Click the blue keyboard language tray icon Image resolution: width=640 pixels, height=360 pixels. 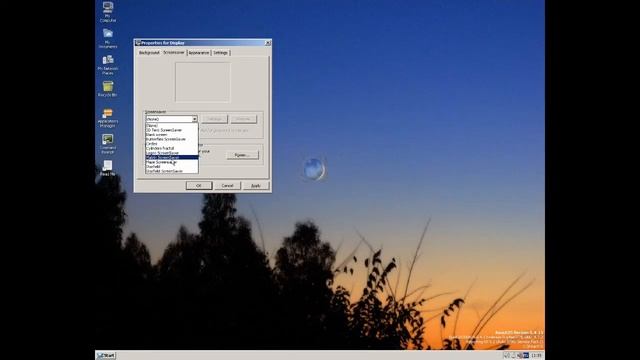pos(526,356)
